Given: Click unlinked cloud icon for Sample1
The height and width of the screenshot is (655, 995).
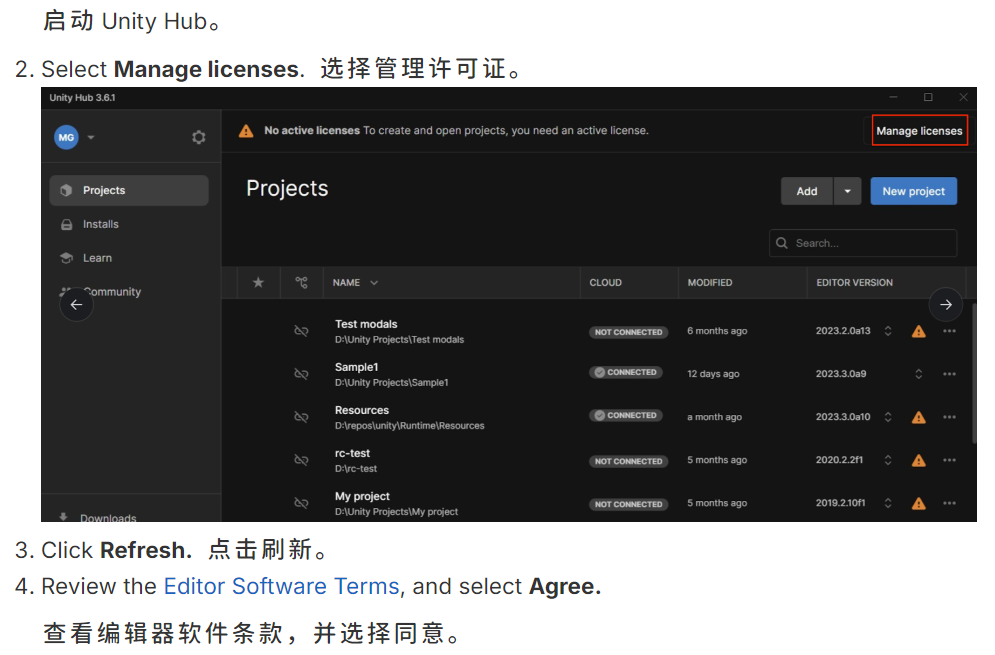Looking at the screenshot, I should point(301,374).
